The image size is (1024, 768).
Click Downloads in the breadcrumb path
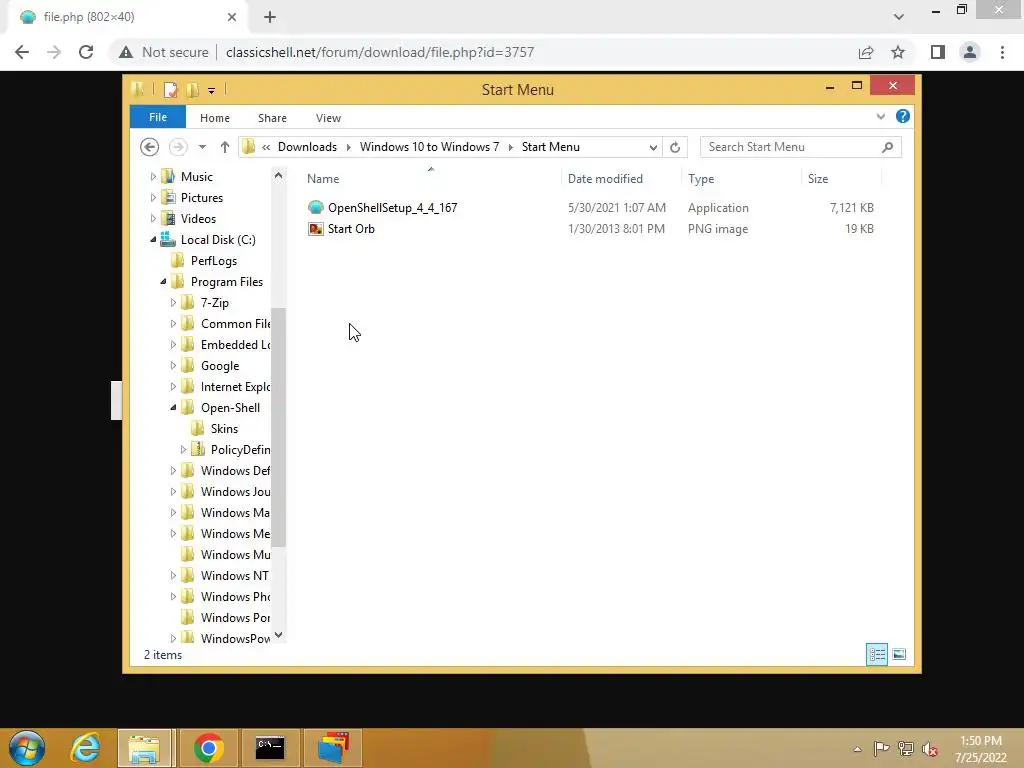tap(307, 147)
